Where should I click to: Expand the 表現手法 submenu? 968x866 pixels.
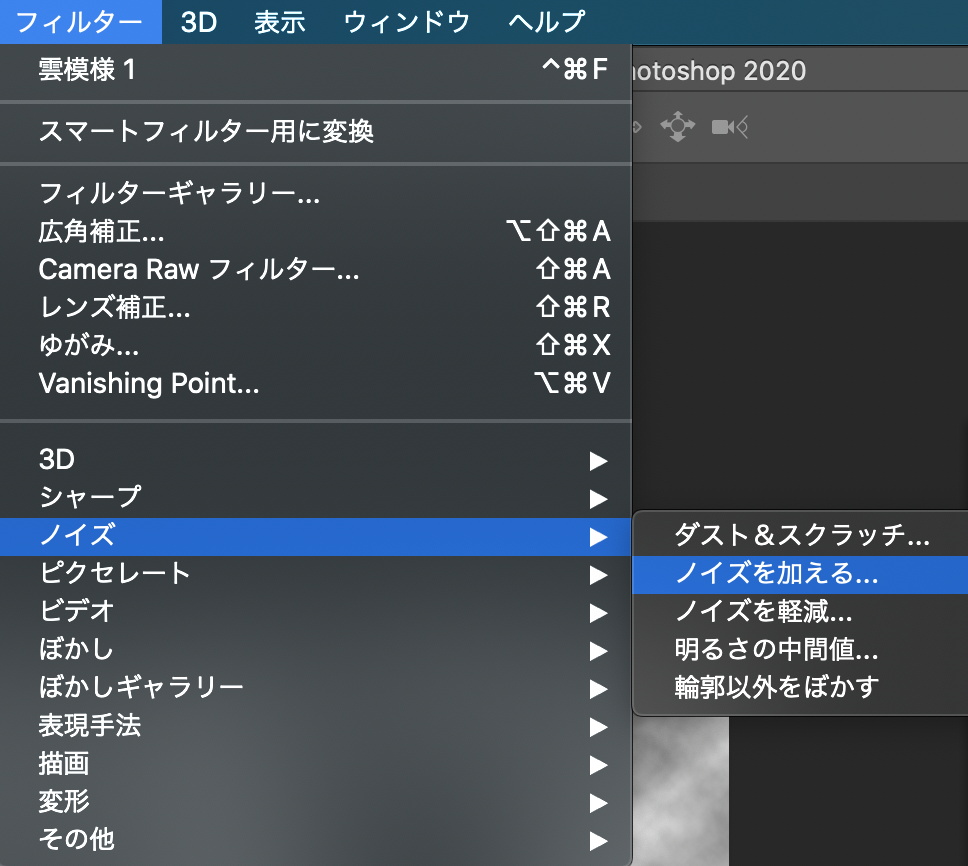315,726
